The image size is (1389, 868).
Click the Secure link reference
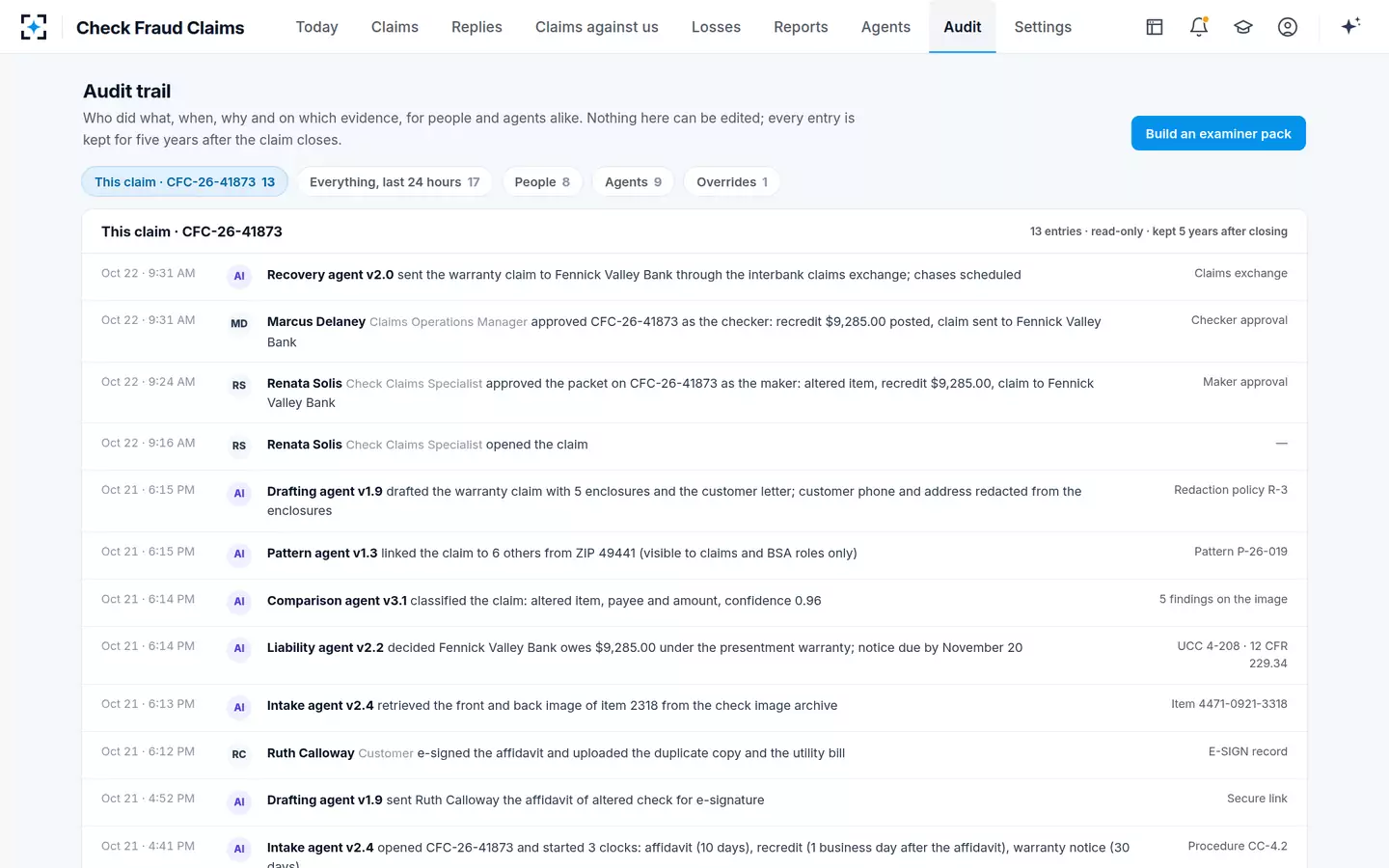pos(1257,799)
